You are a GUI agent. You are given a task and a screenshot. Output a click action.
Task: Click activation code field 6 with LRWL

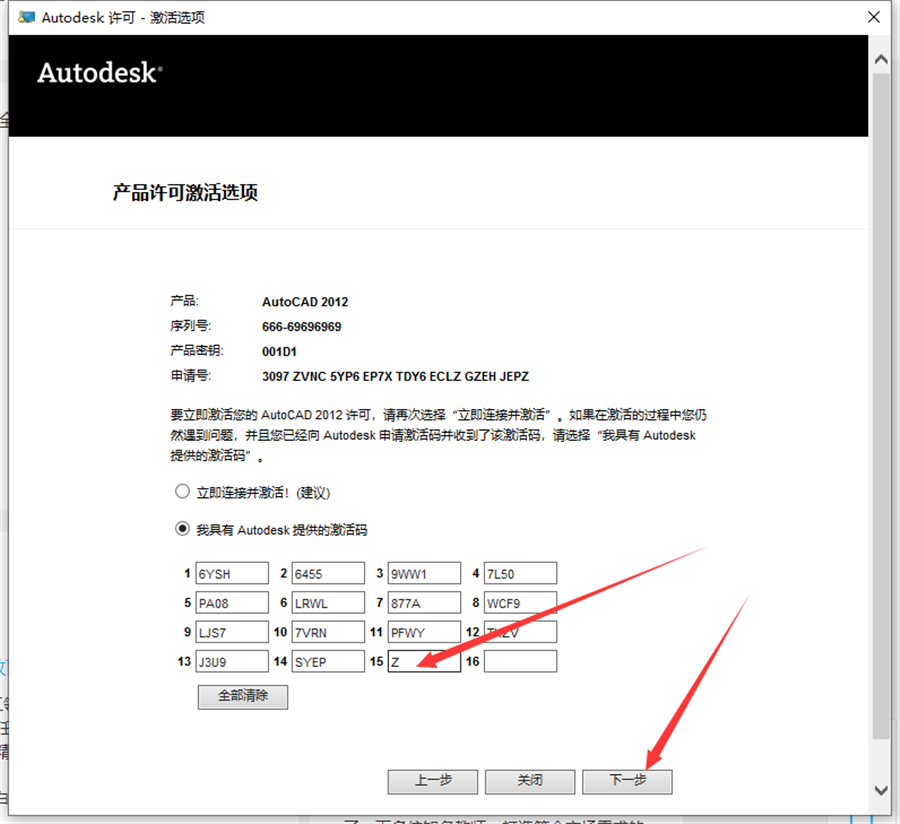(x=328, y=603)
